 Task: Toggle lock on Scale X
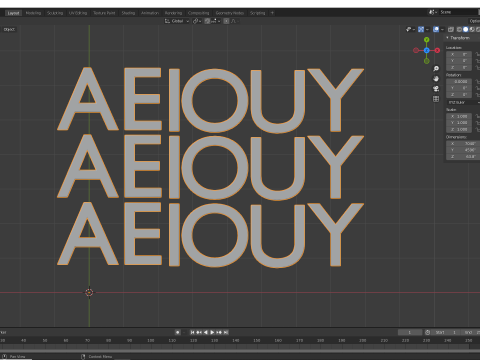(x=477, y=116)
